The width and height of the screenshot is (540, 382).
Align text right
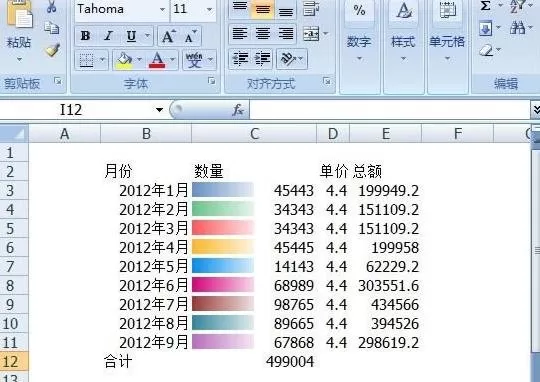click(x=286, y=34)
